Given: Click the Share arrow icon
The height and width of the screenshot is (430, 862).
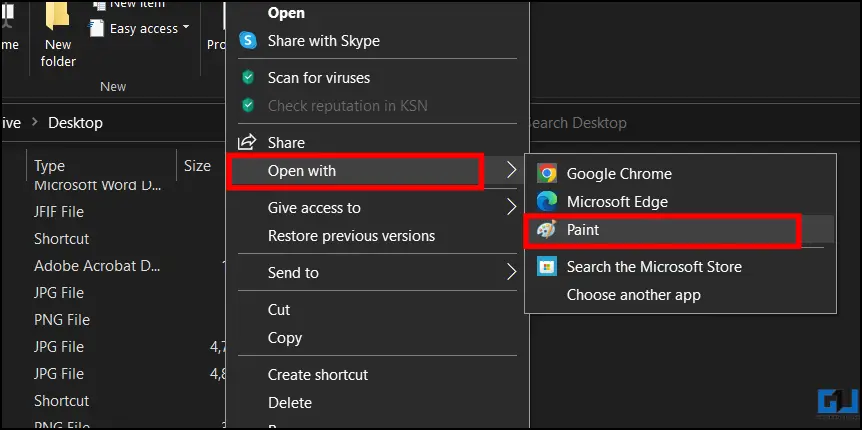Looking at the screenshot, I should (x=247, y=142).
